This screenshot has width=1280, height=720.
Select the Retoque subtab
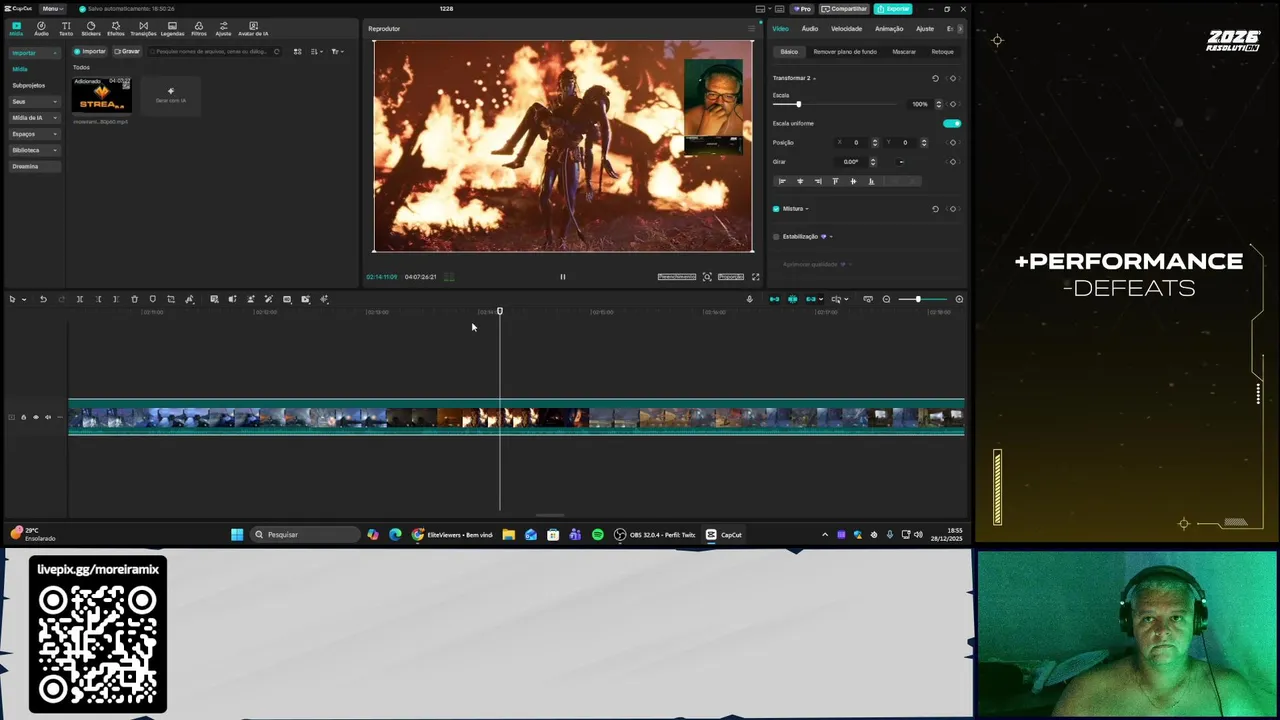942,52
